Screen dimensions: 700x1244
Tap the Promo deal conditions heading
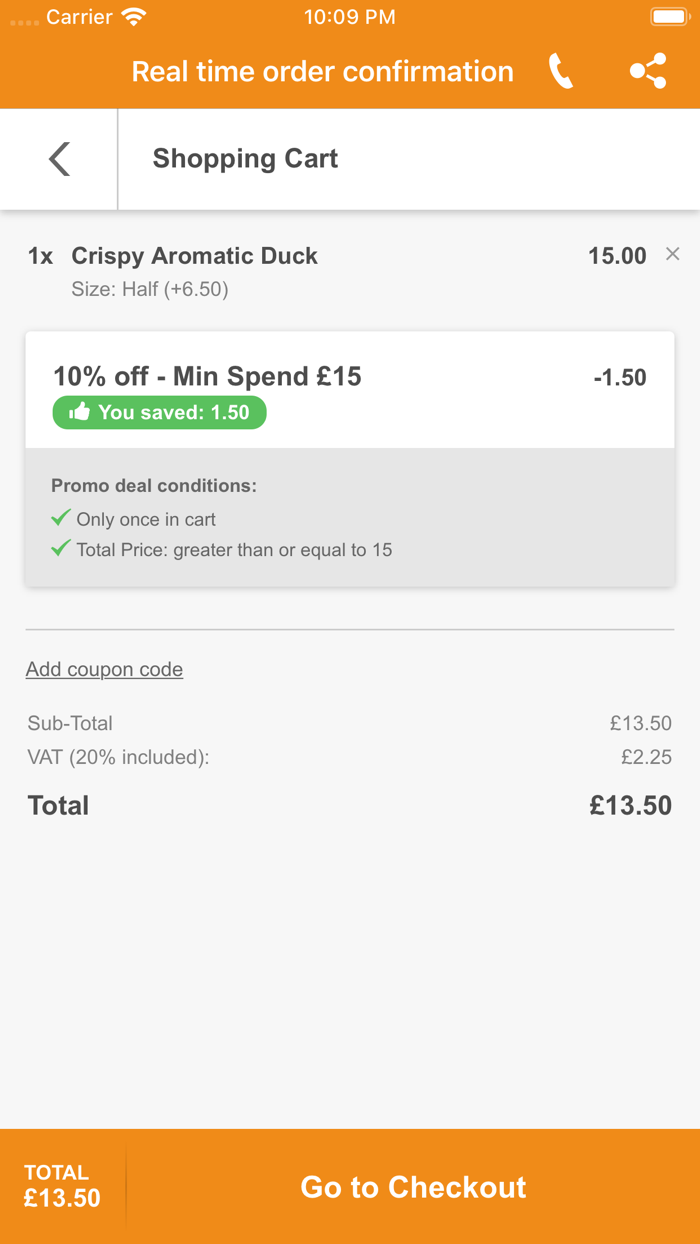154,486
